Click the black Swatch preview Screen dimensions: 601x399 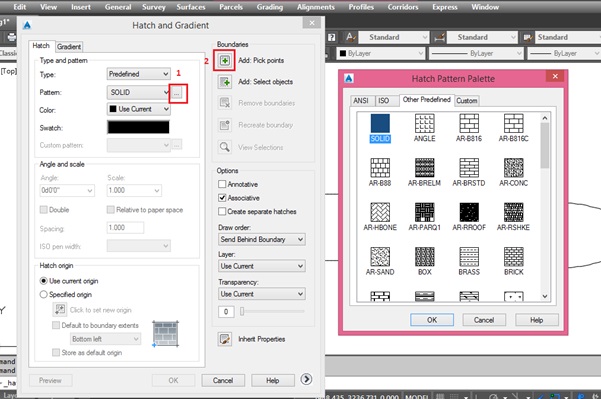(x=138, y=128)
